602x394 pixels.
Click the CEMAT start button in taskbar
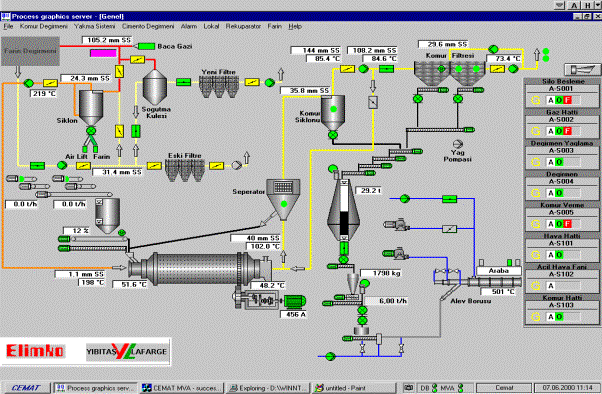point(25,388)
